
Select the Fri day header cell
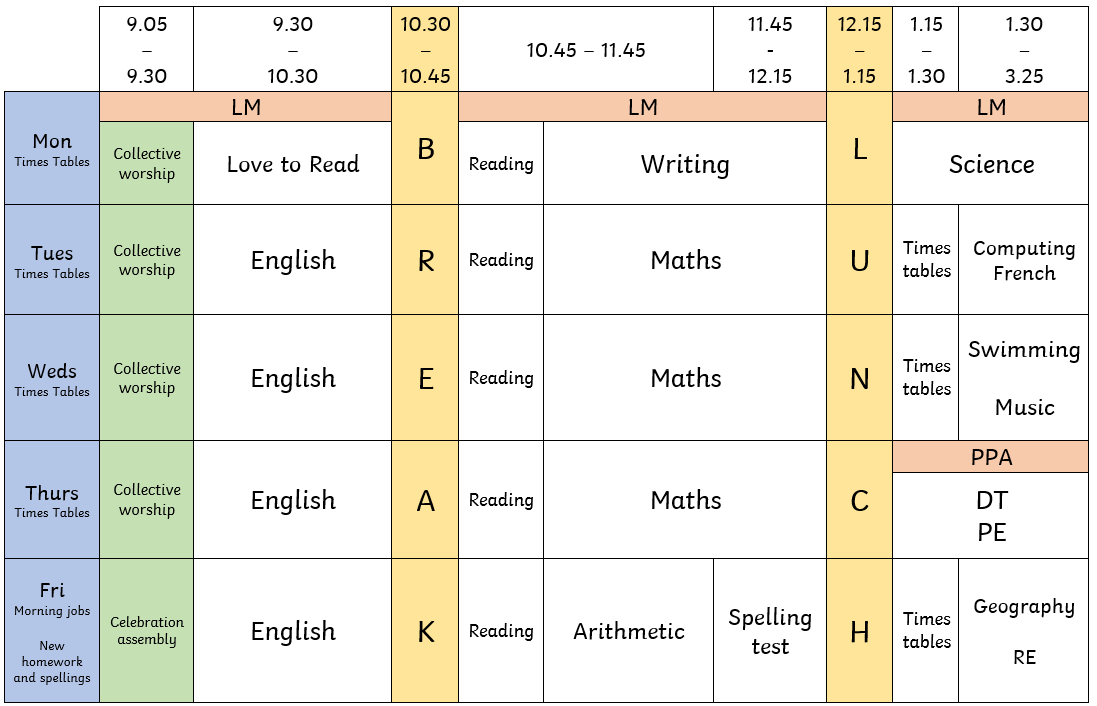(x=52, y=630)
